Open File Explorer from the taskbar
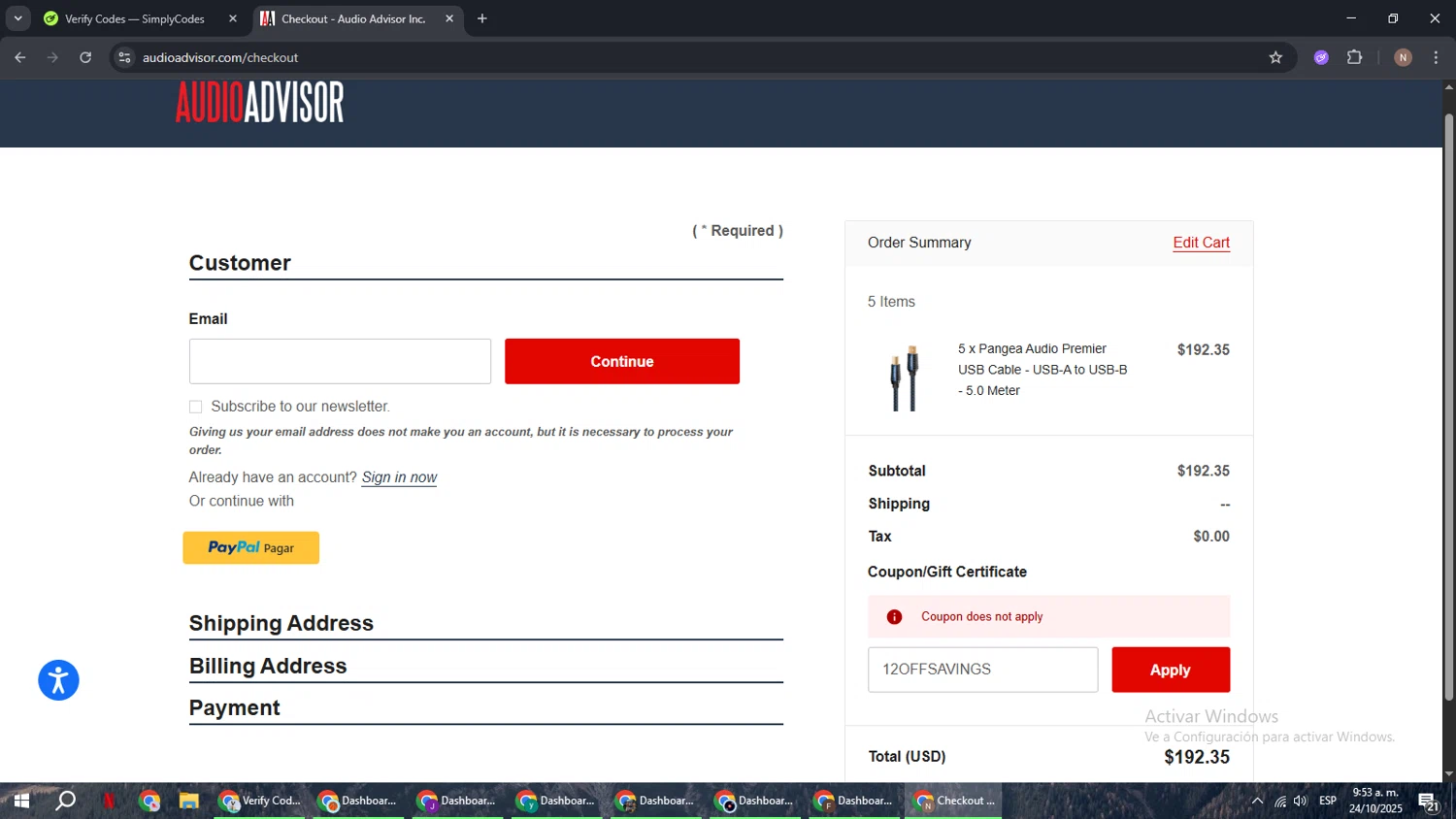Viewport: 1456px width, 819px height. 188,801
